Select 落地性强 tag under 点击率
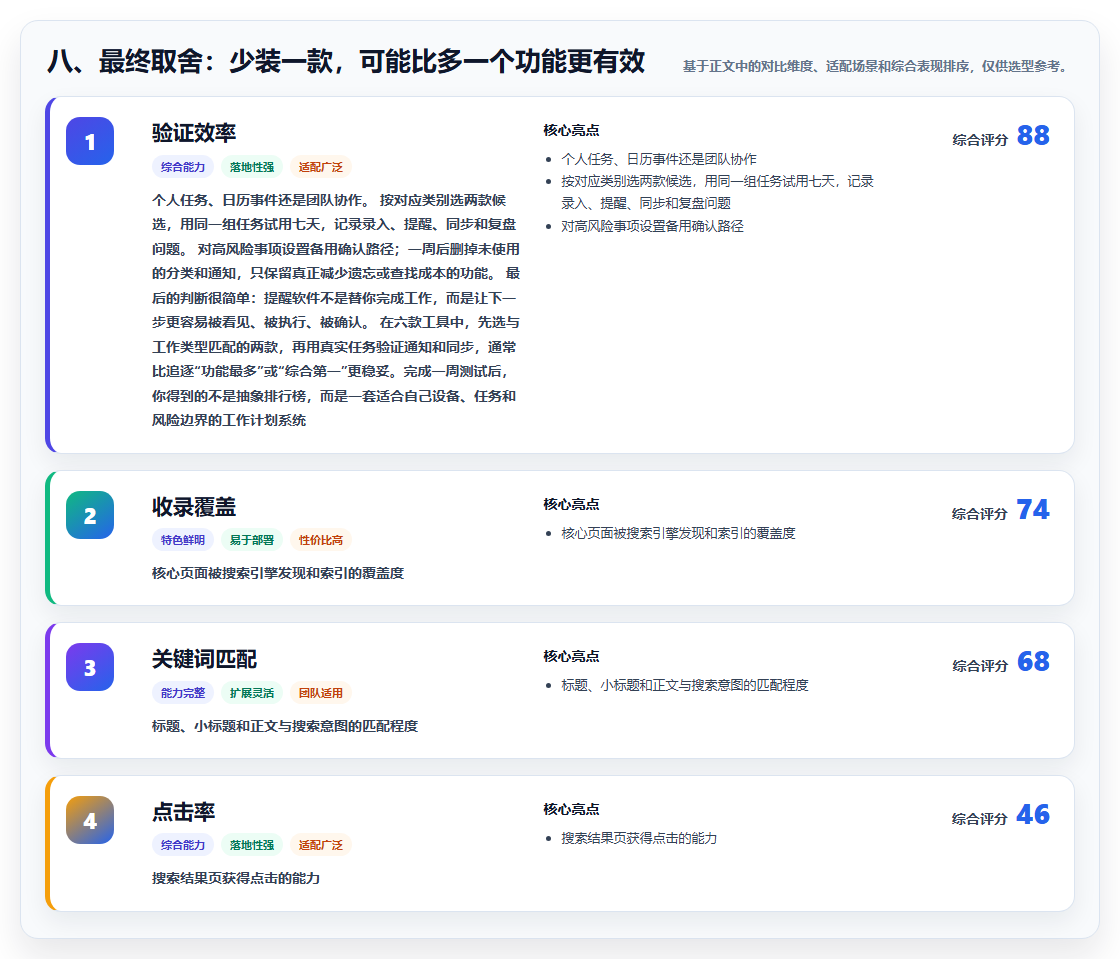This screenshot has height=959, width=1120. [252, 845]
